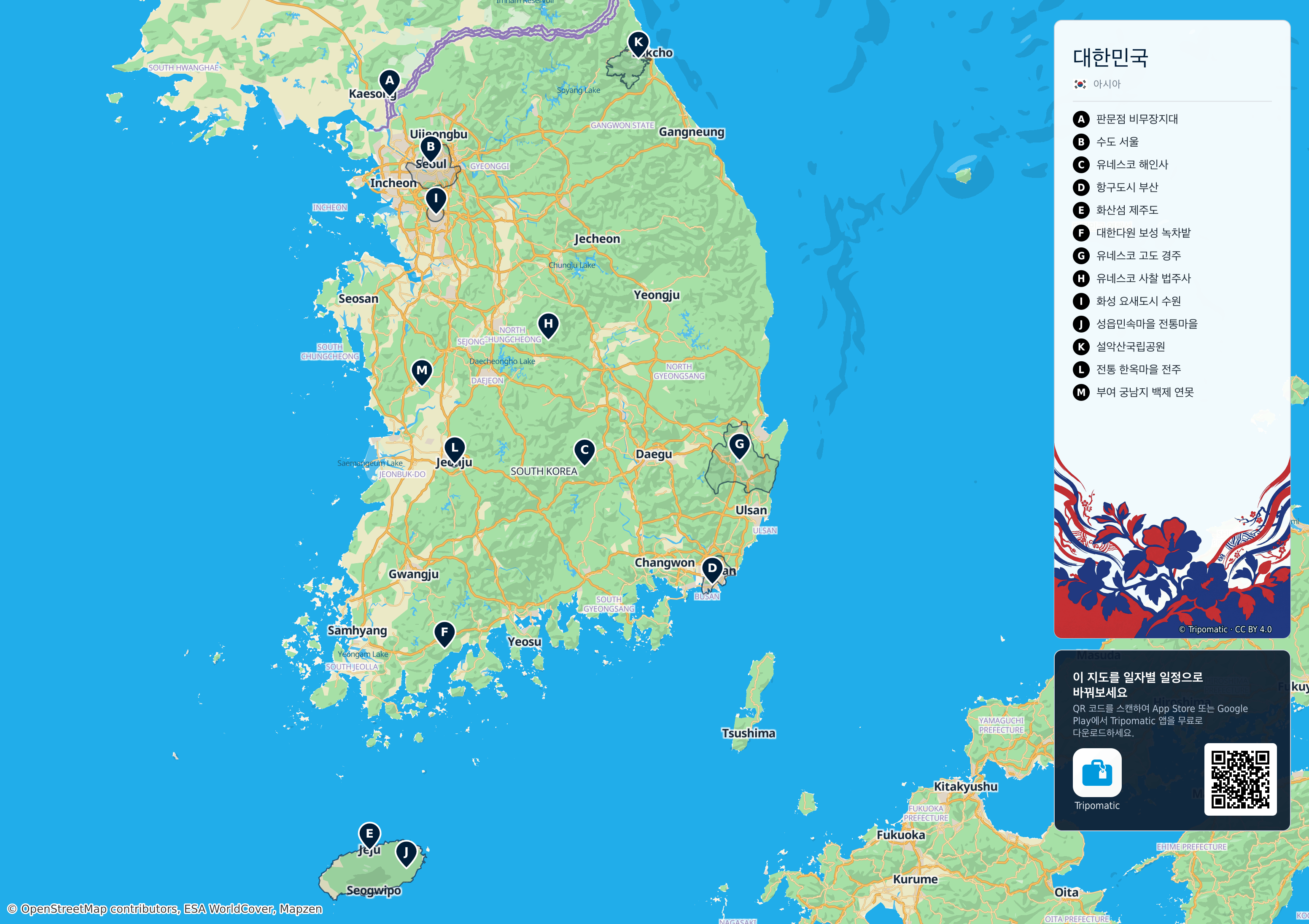This screenshot has height=924, width=1309.
Task: Open legend entry 판문점 비무장지대
Action: tap(1126, 119)
